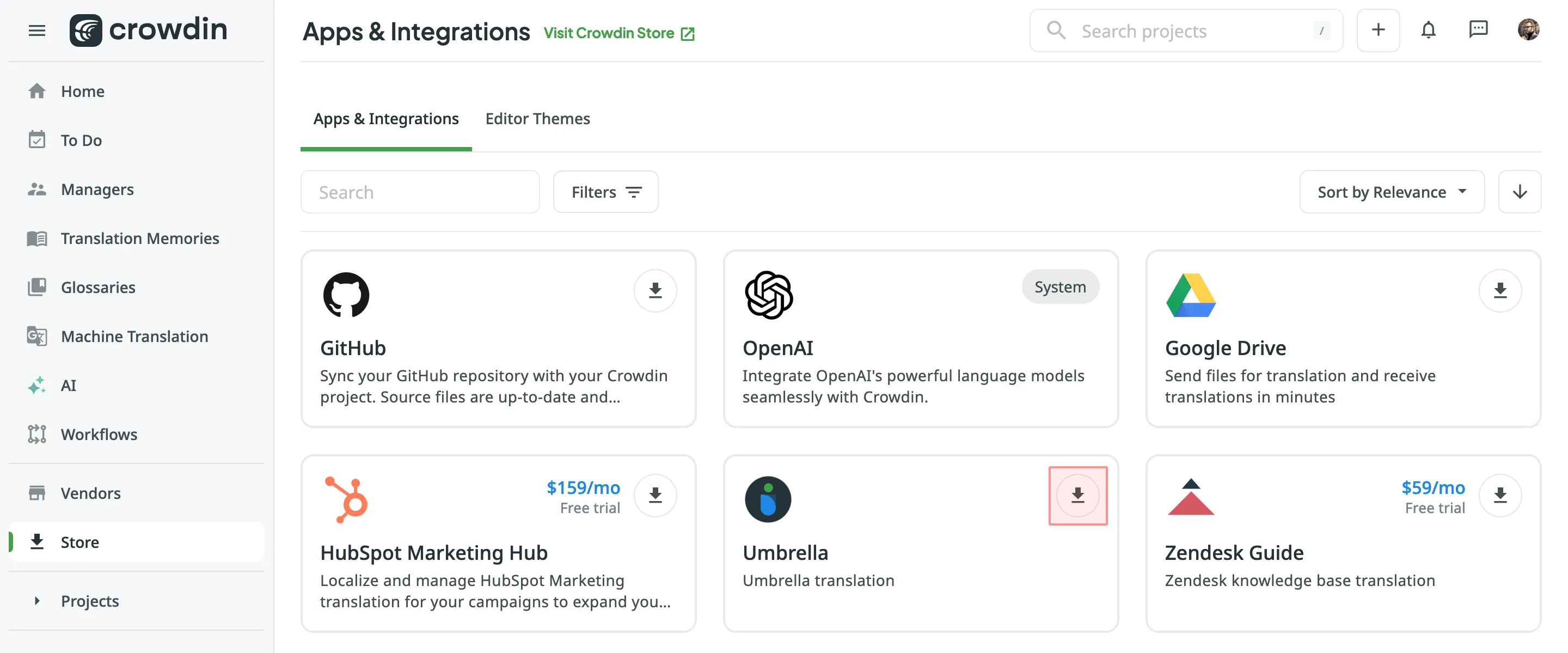Screen dimensions: 1568x653
Task: Open the notifications bell
Action: point(1428,30)
